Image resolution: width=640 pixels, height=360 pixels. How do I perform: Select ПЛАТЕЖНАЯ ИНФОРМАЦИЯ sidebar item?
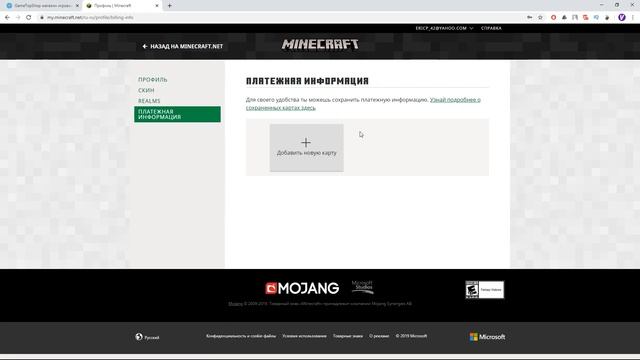point(177,114)
